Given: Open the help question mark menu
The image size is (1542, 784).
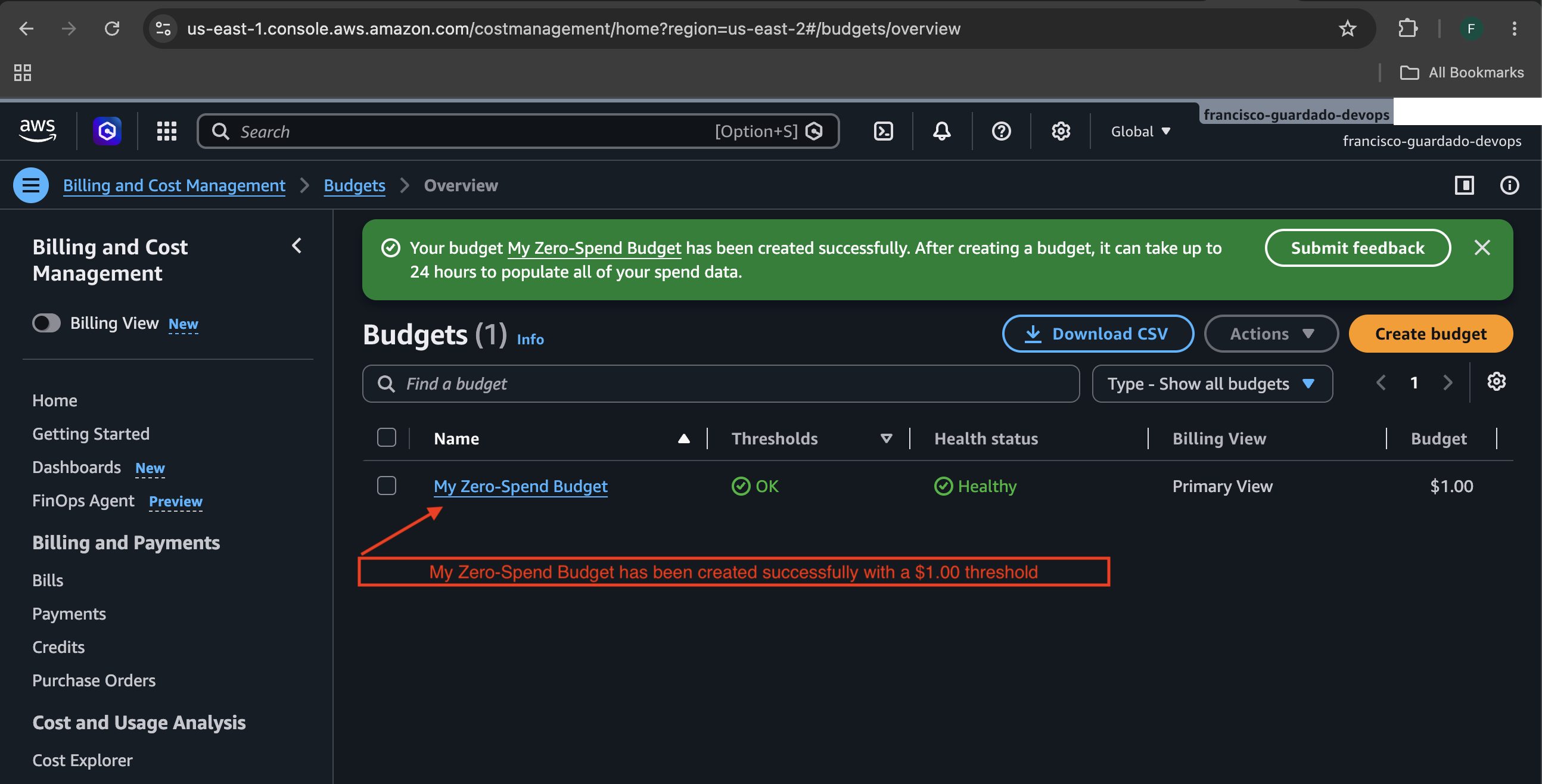Looking at the screenshot, I should 1002,131.
